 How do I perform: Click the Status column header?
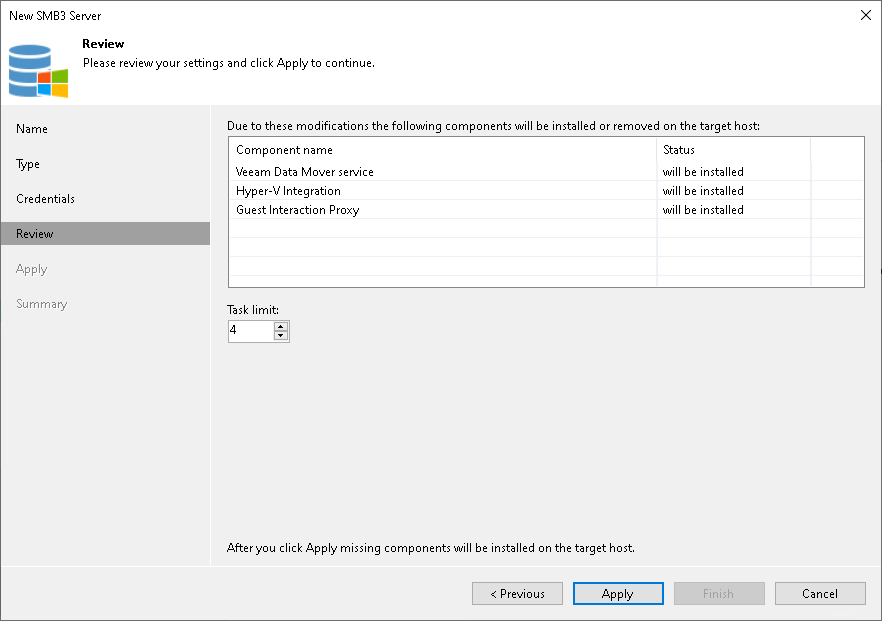tap(734, 150)
